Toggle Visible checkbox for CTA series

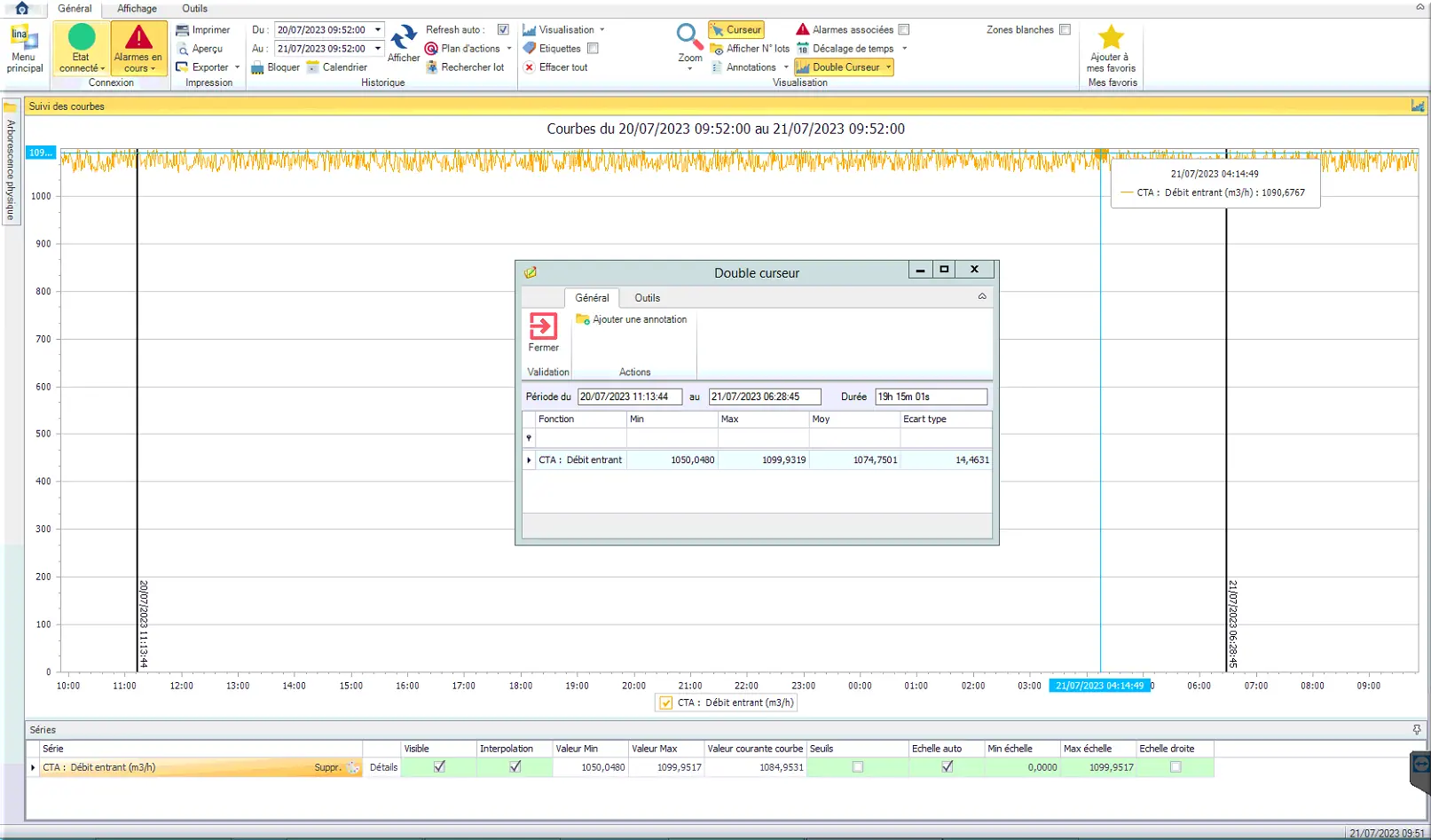(x=439, y=767)
